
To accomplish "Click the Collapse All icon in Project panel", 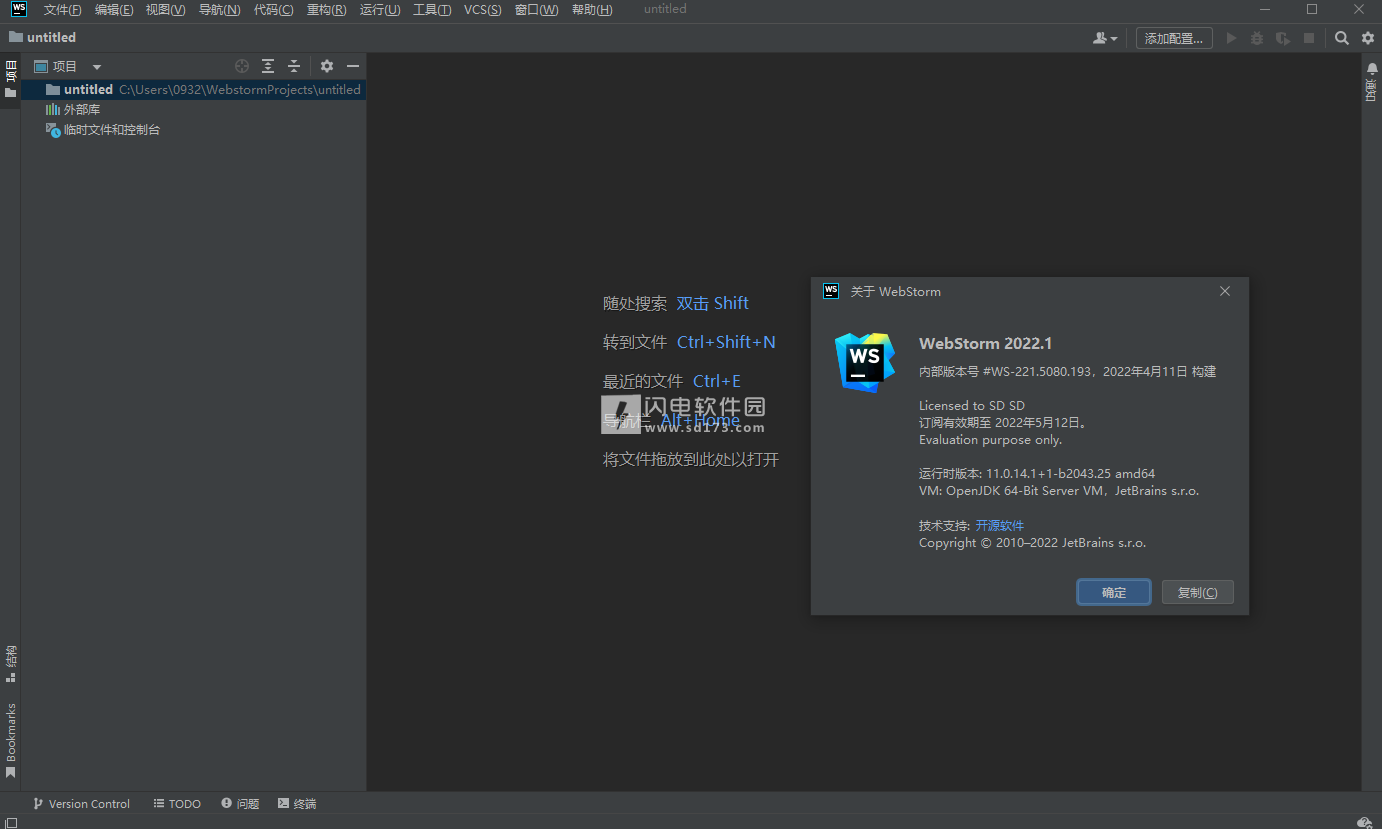I will [294, 66].
